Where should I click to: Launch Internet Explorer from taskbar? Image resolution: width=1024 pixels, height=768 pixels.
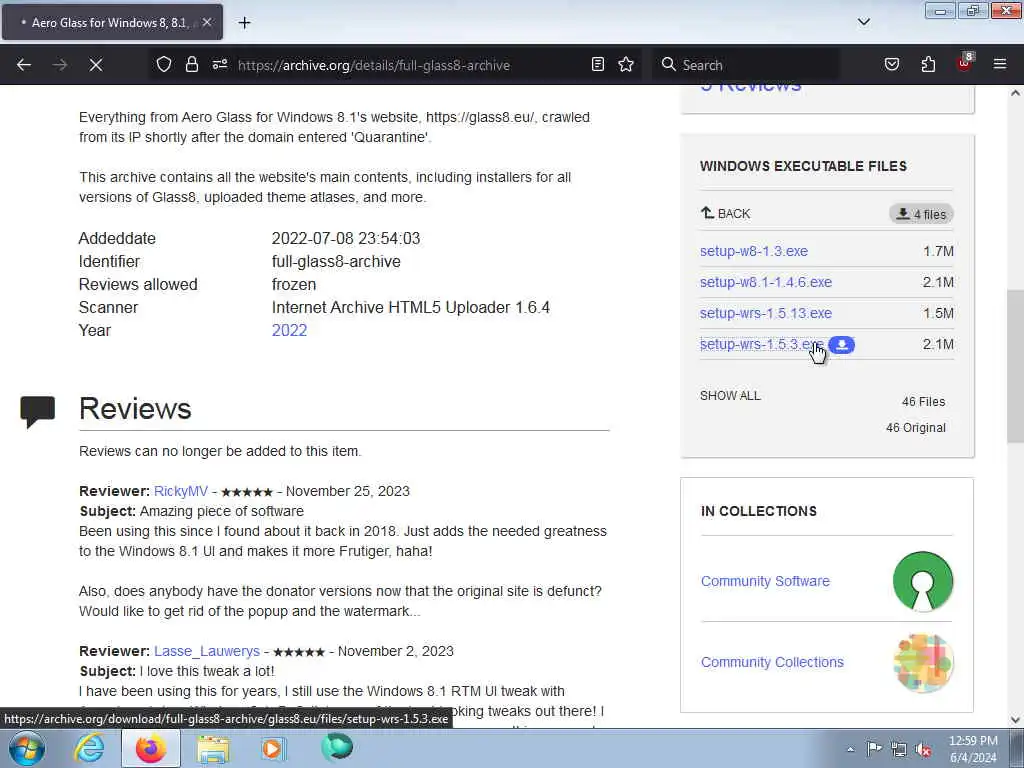pos(89,748)
